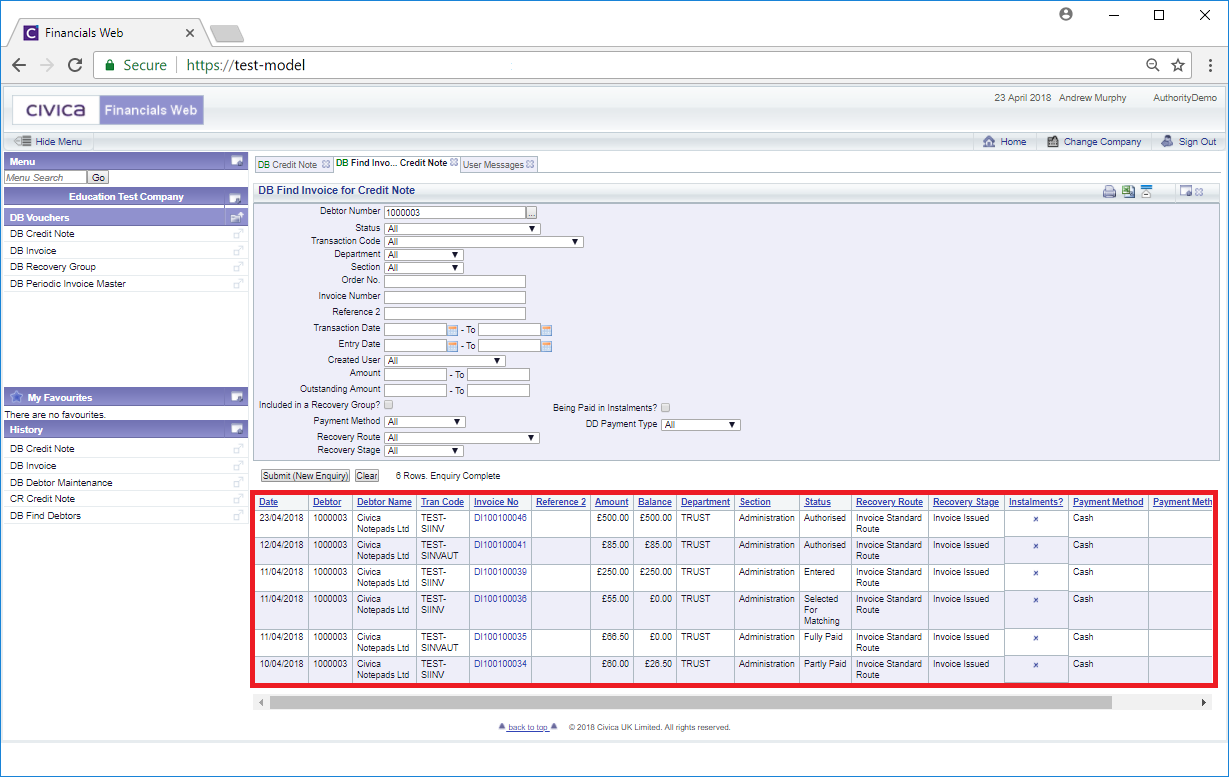The height and width of the screenshot is (777, 1230).
Task: Open DB Invoice menu item in new window
Action: [x=238, y=251]
